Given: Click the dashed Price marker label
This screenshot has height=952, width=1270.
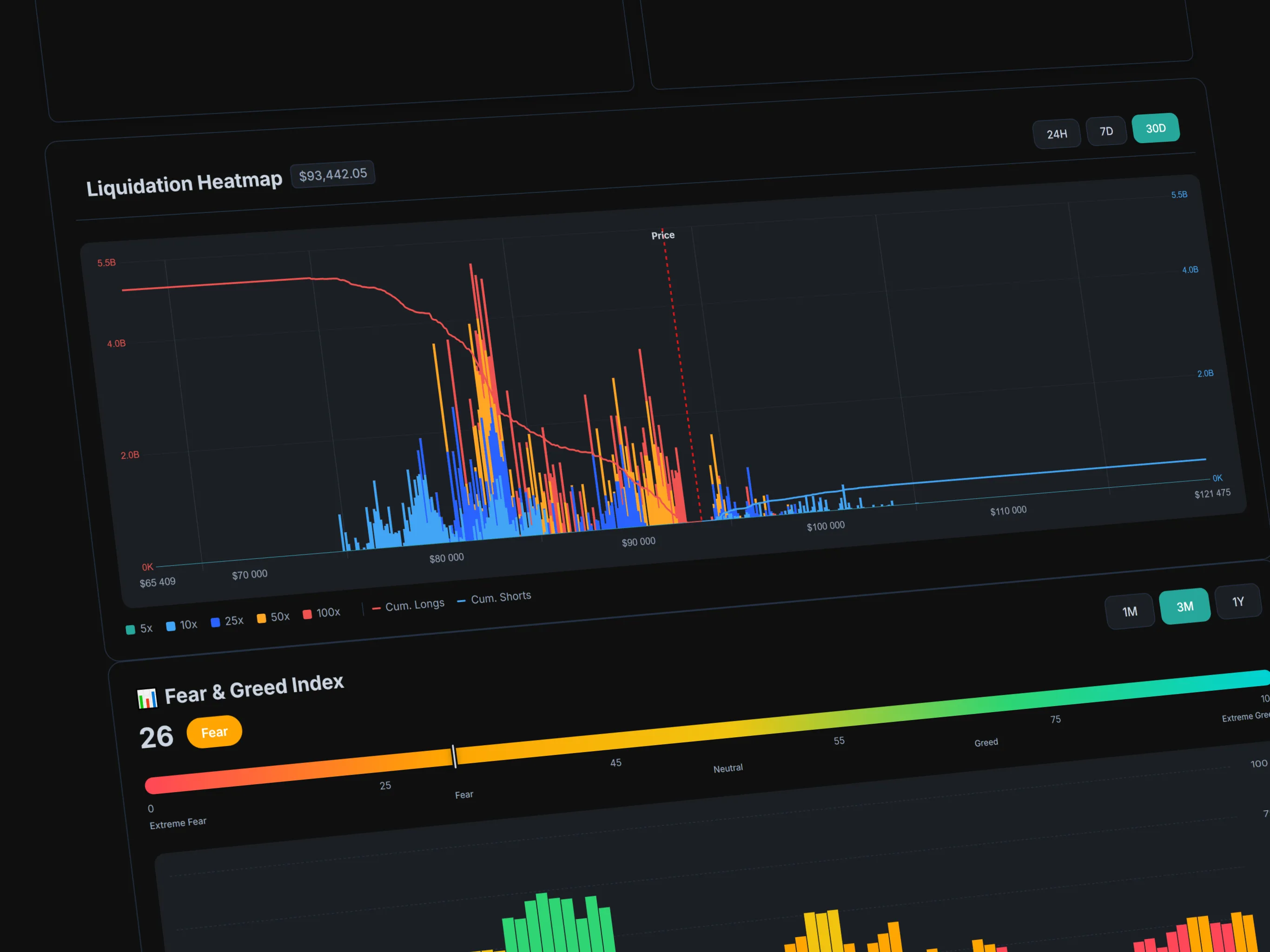Looking at the screenshot, I should point(662,235).
